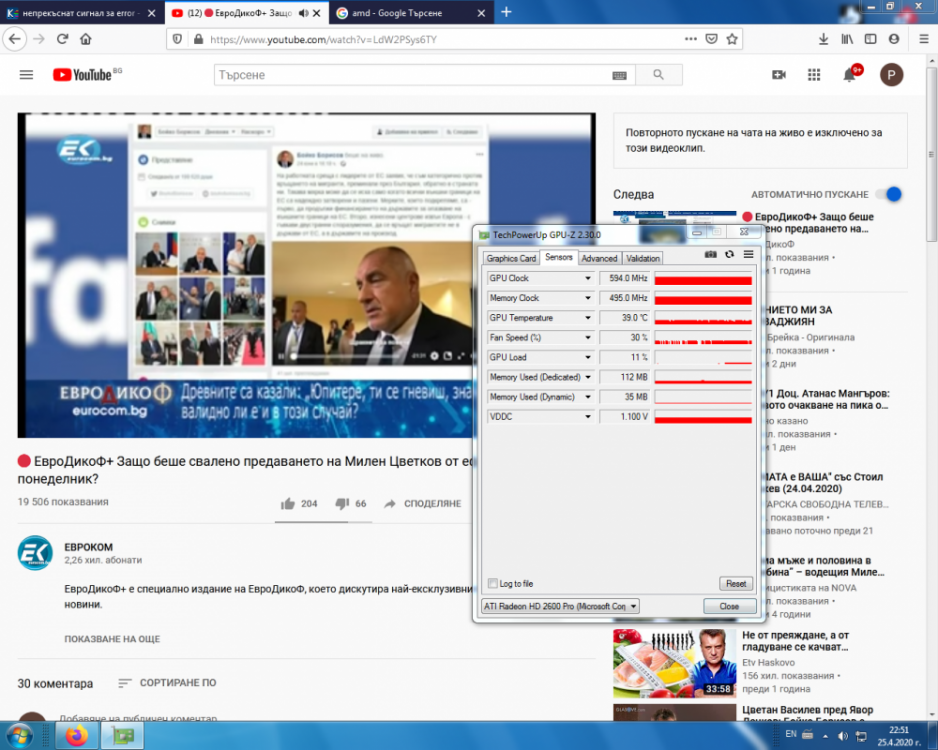Screen dimensions: 938x750
Task: Click СОРТИРАНЕ ПО comments sort
Action: [x=168, y=682]
